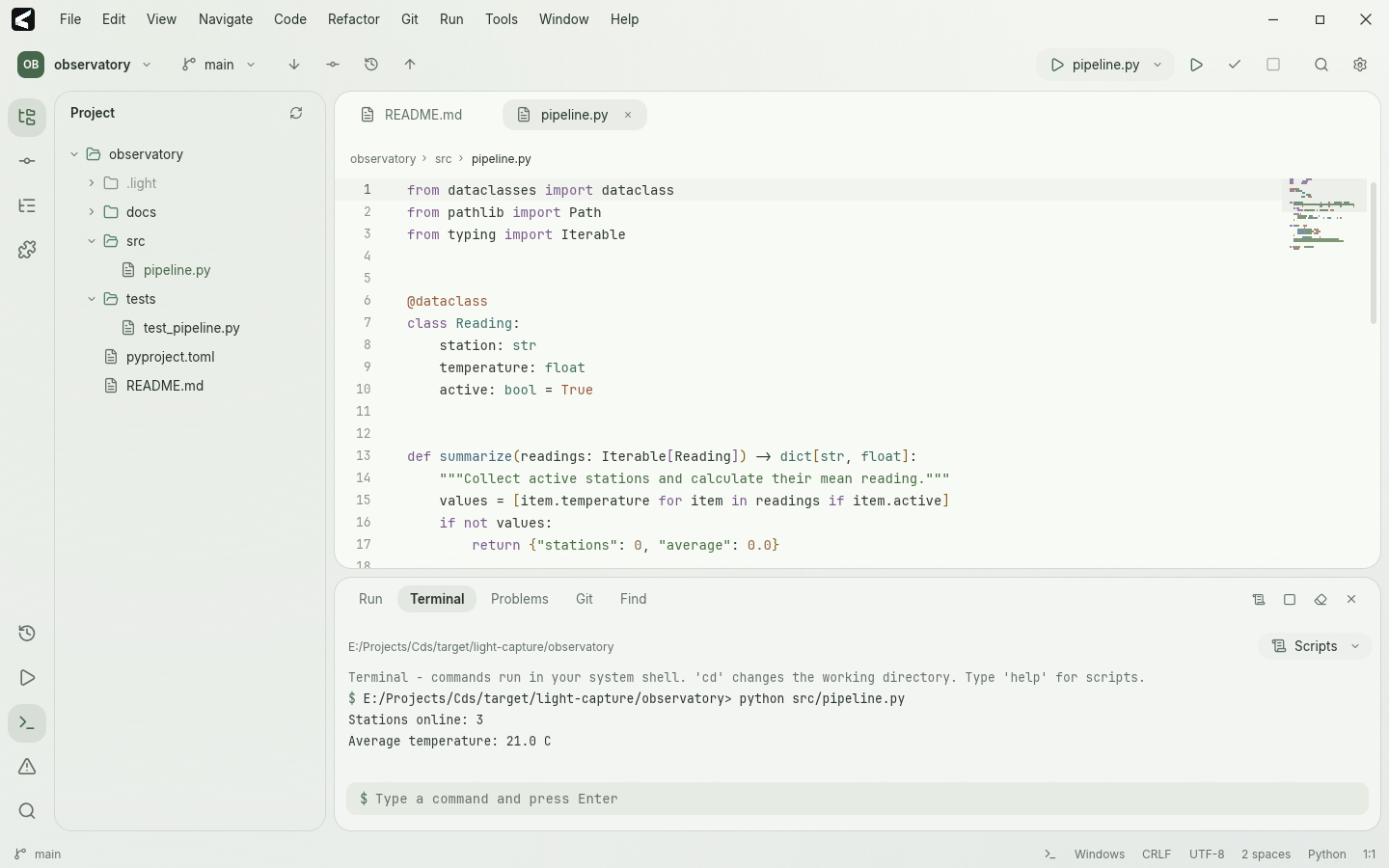This screenshot has width=1389, height=868.
Task: Open the run play icon in the left sidebar
Action: [x=27, y=678]
